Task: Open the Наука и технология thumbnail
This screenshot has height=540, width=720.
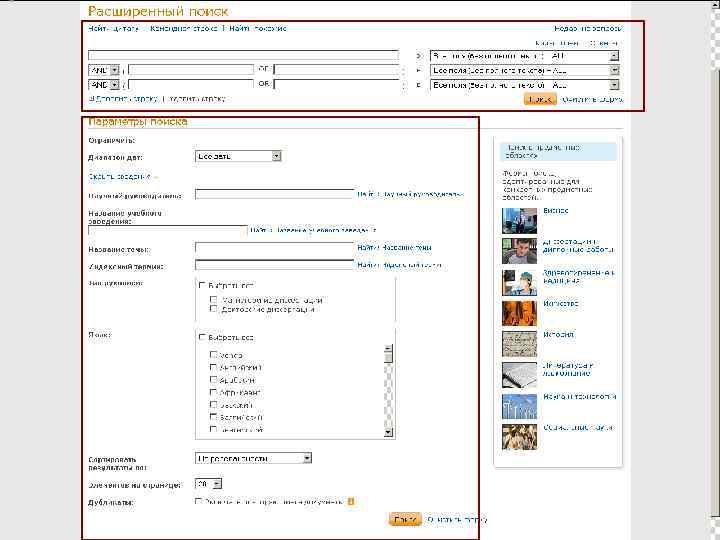Action: pos(519,406)
